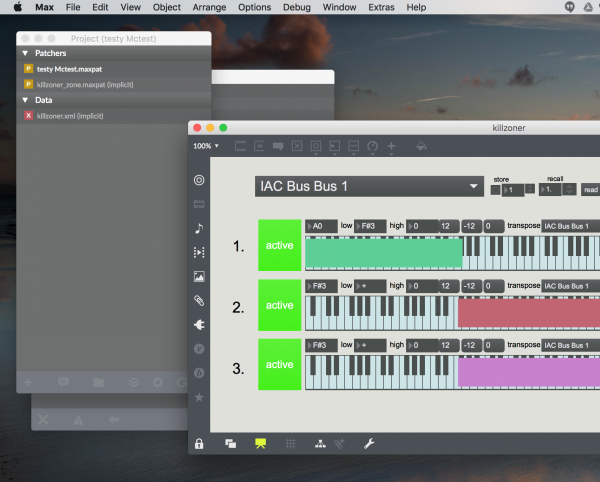Viewport: 600px width, 482px height.
Task: Add a message box from top toolbar
Action: (259, 146)
